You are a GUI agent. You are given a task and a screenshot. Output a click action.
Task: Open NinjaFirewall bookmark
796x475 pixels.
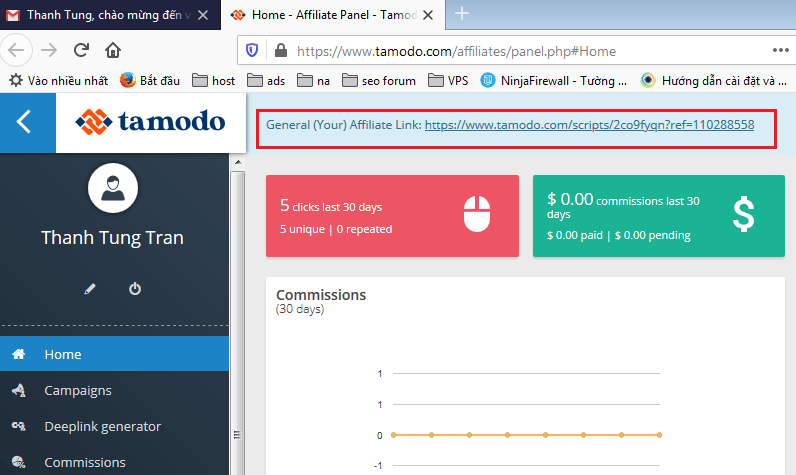click(x=553, y=81)
